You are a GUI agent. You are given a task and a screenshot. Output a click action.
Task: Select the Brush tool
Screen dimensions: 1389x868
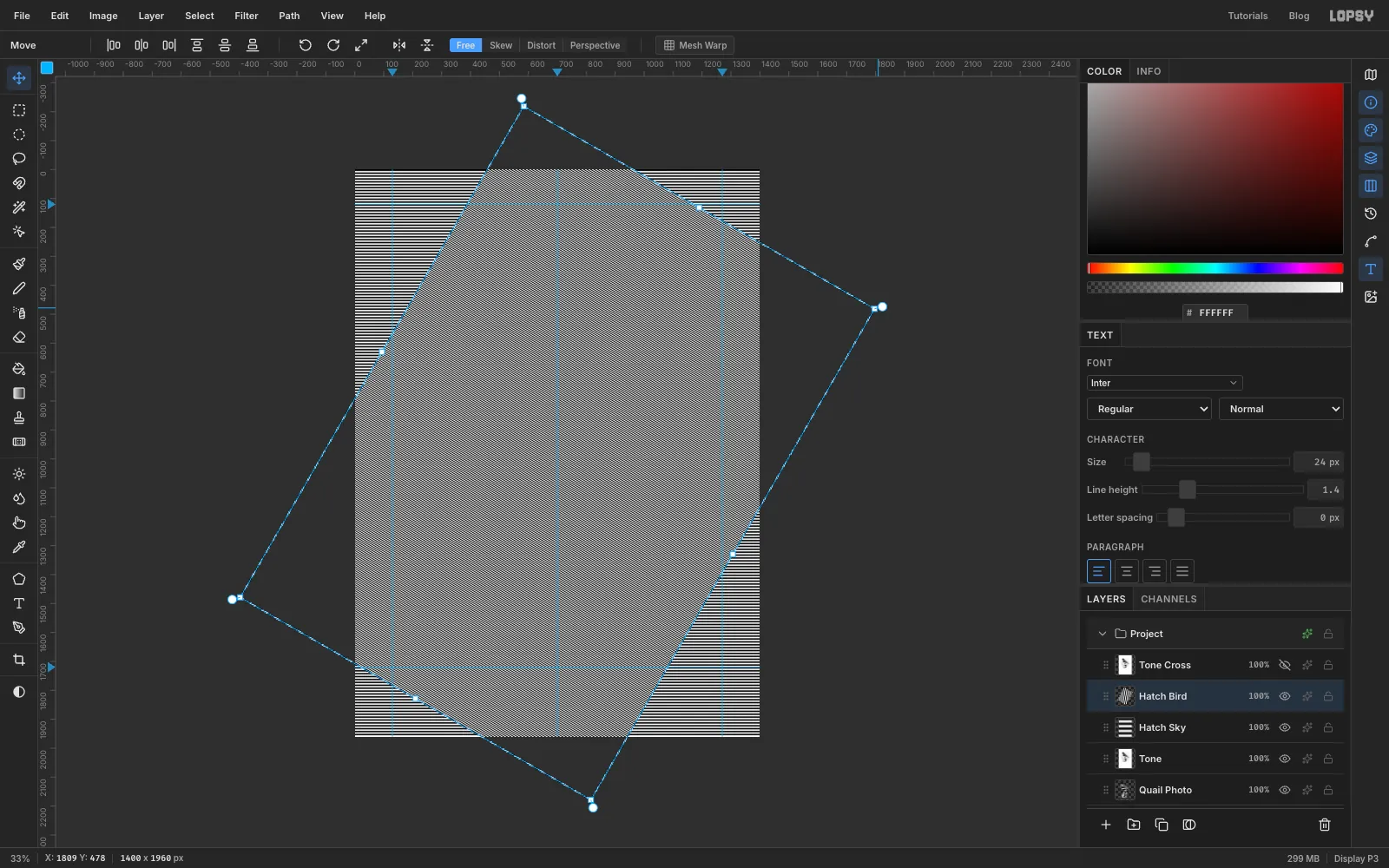pyautogui.click(x=18, y=264)
